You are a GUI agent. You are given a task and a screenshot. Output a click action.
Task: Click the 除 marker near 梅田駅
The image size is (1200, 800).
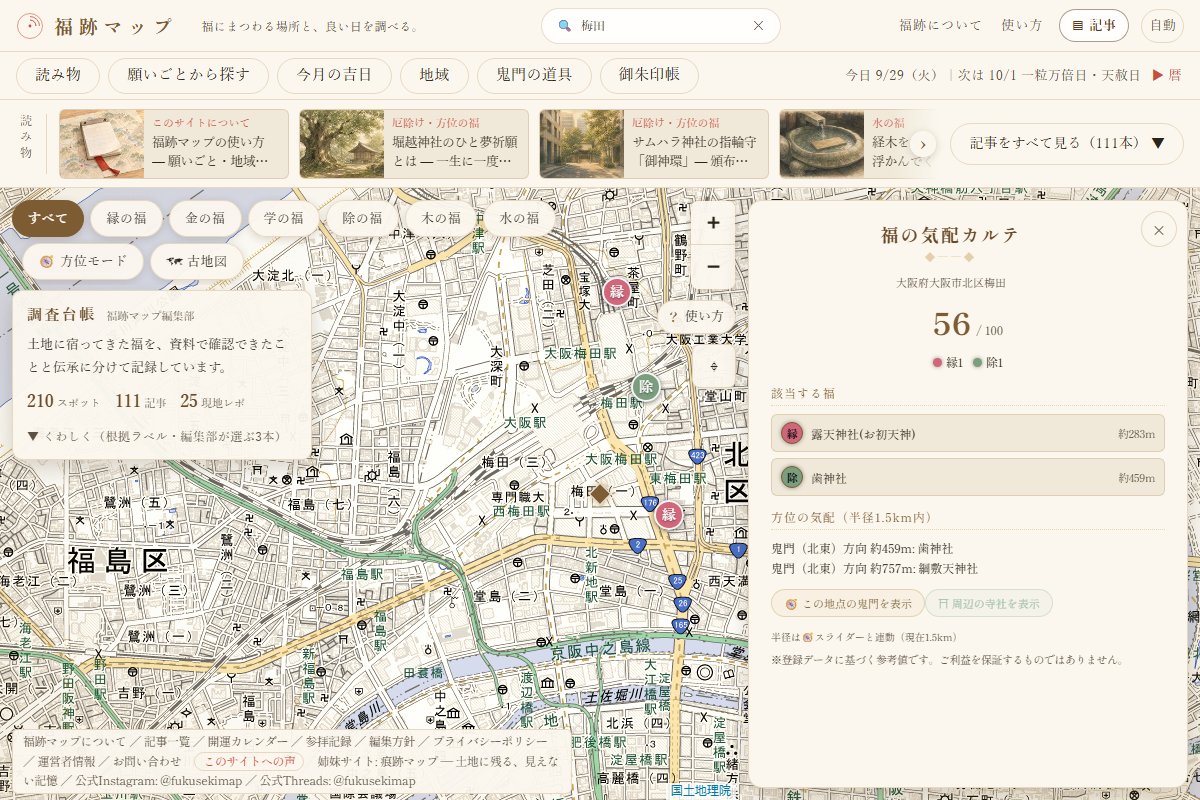tap(646, 387)
